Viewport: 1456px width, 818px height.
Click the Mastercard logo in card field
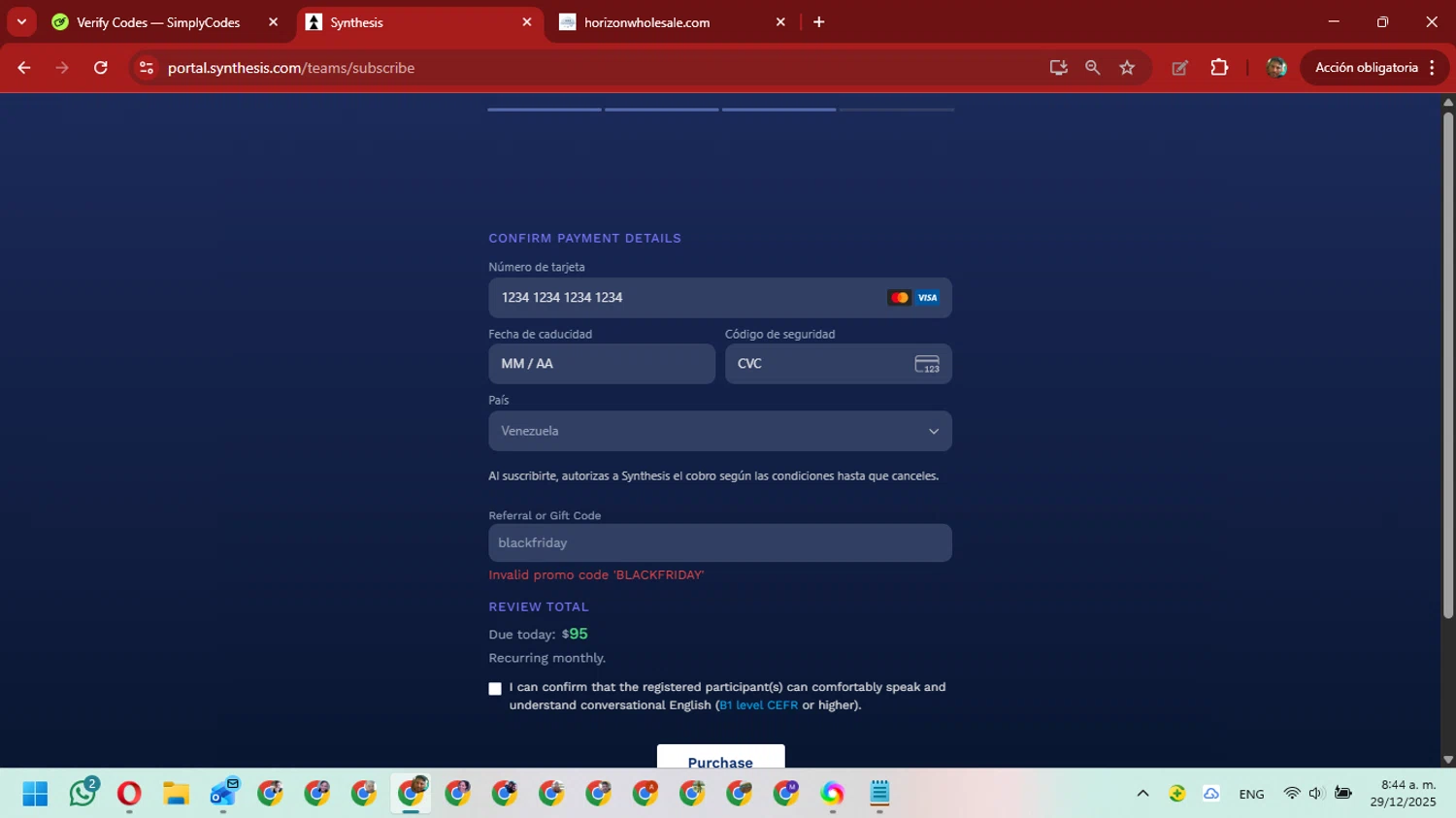pyautogui.click(x=899, y=298)
